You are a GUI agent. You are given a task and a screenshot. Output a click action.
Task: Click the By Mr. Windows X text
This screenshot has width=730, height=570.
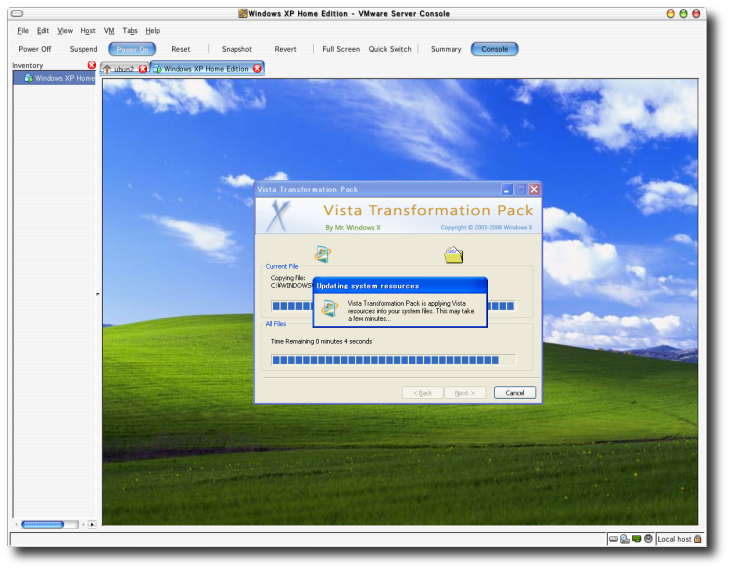coord(353,227)
